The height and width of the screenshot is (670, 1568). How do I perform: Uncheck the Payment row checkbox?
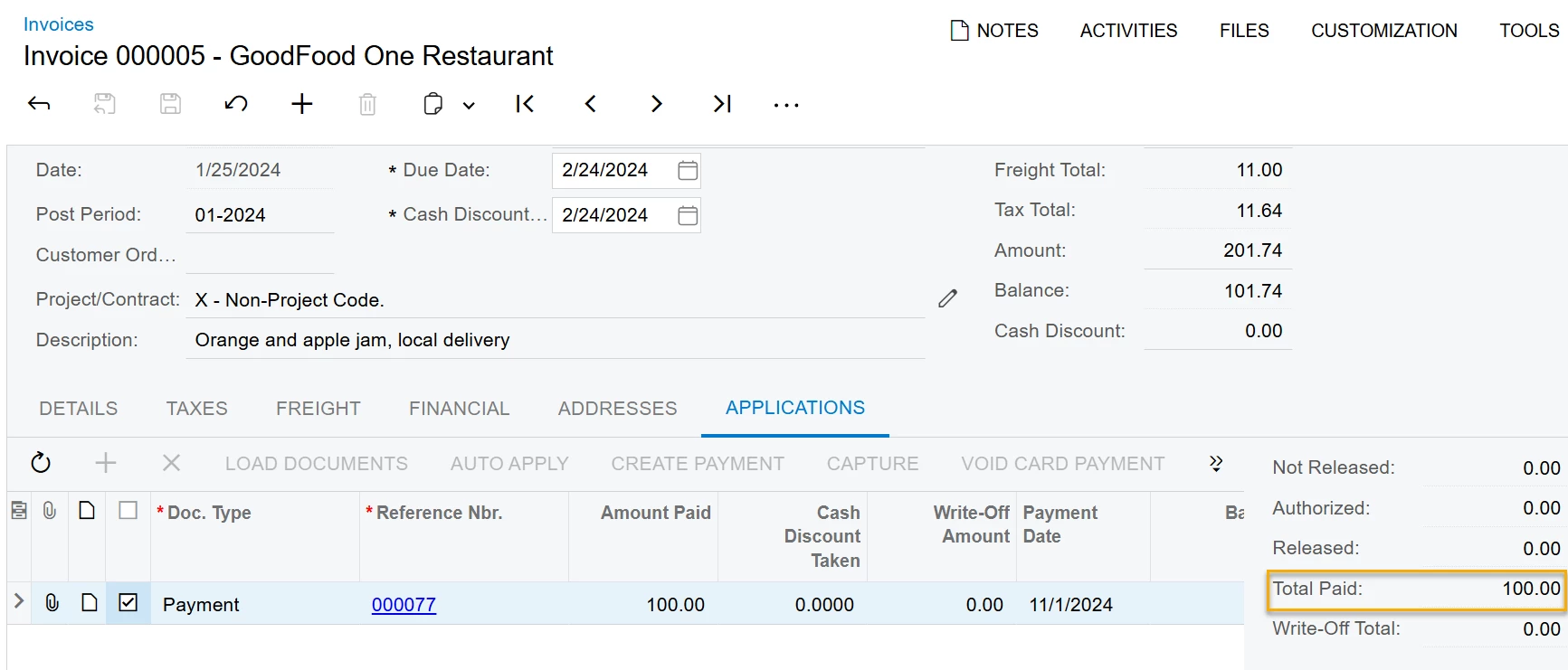pyautogui.click(x=128, y=602)
